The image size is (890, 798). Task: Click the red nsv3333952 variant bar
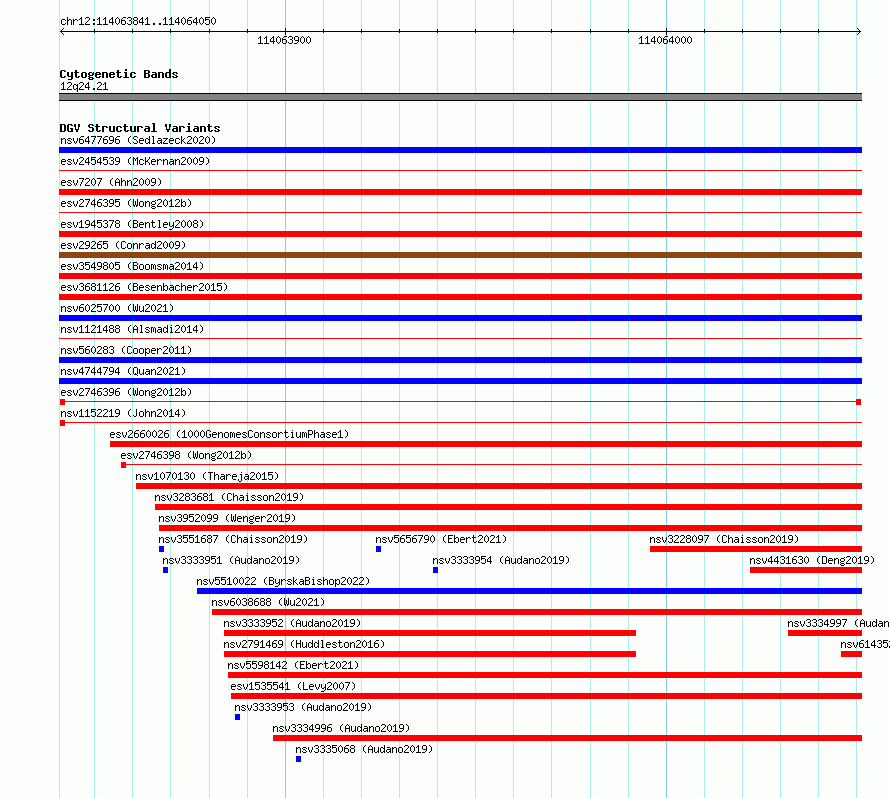(430, 633)
